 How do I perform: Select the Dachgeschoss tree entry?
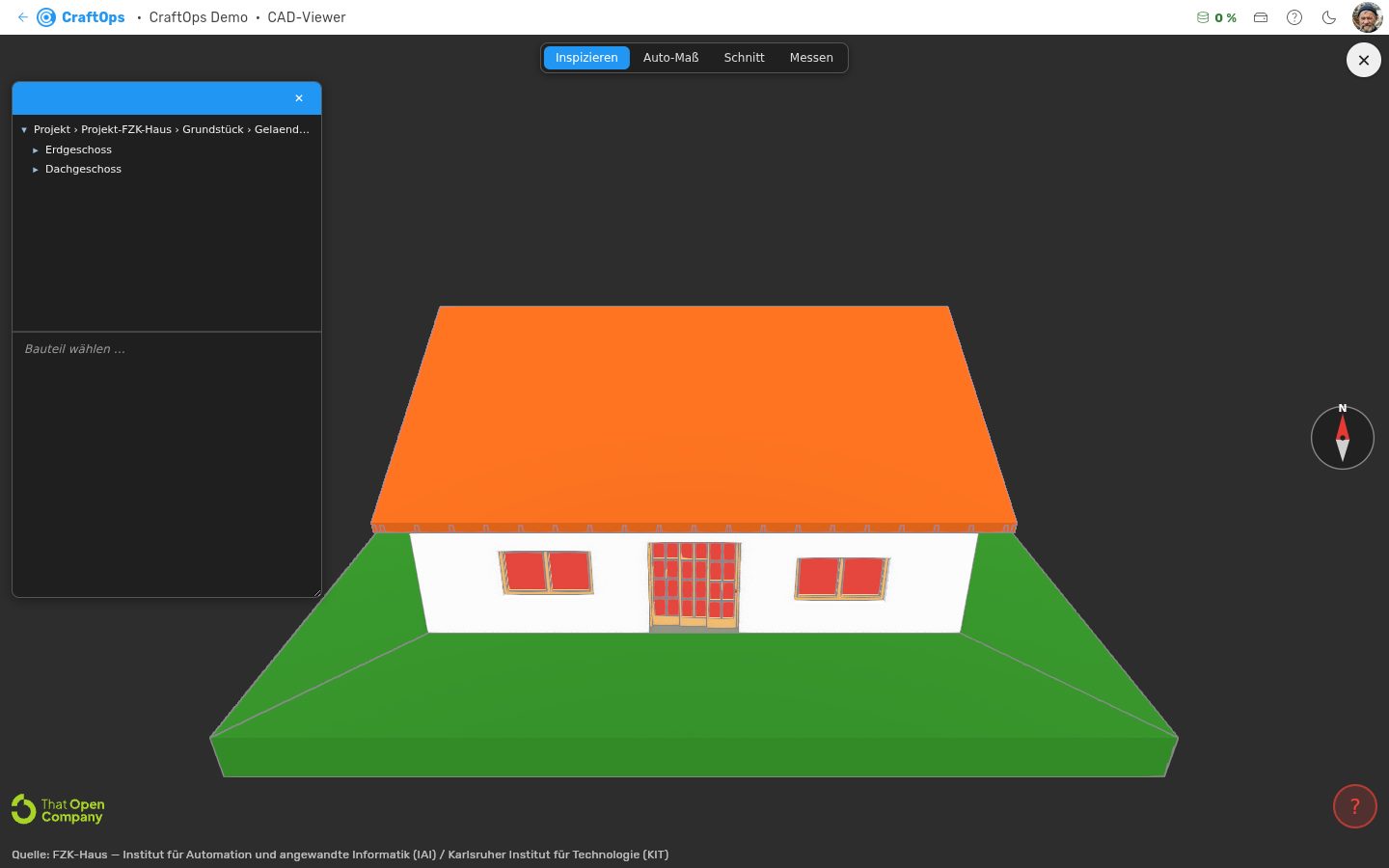pos(83,169)
